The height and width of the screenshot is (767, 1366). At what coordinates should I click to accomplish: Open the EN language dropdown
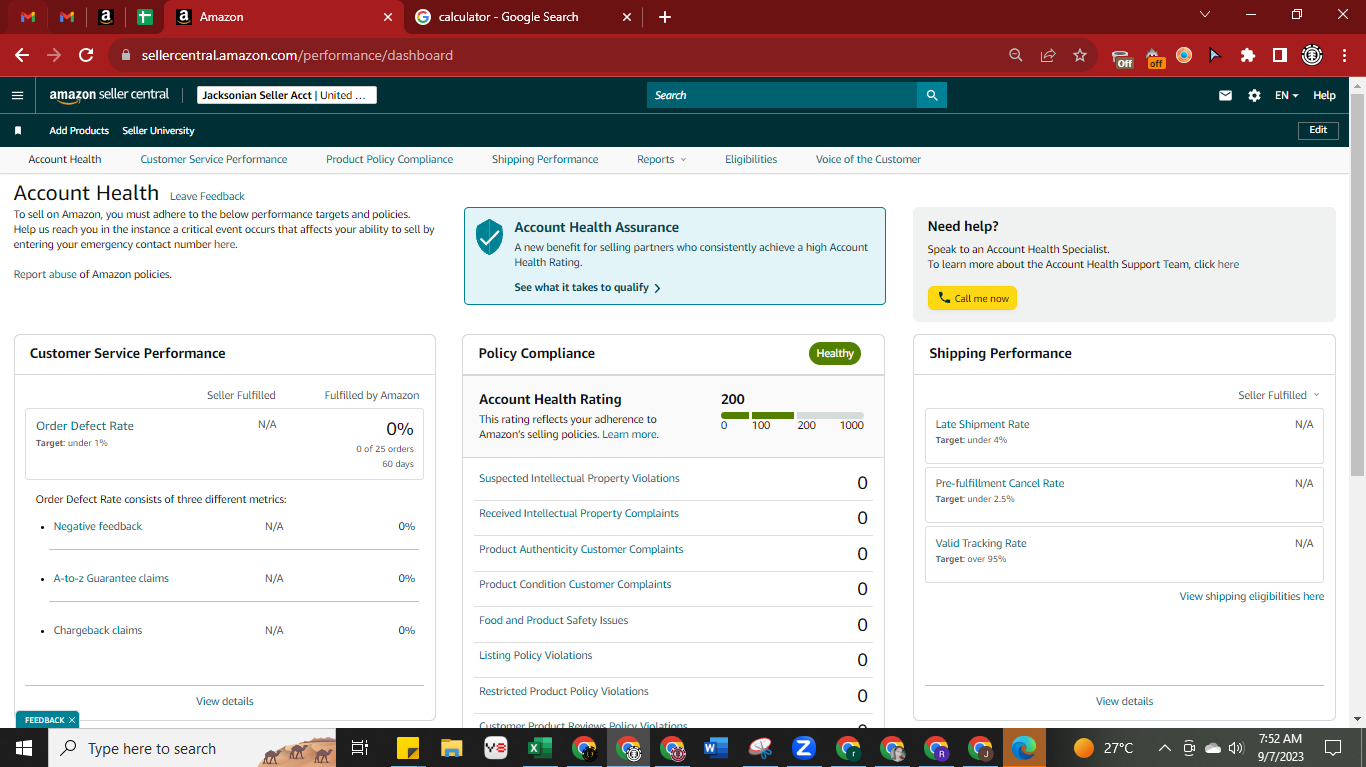click(1286, 96)
